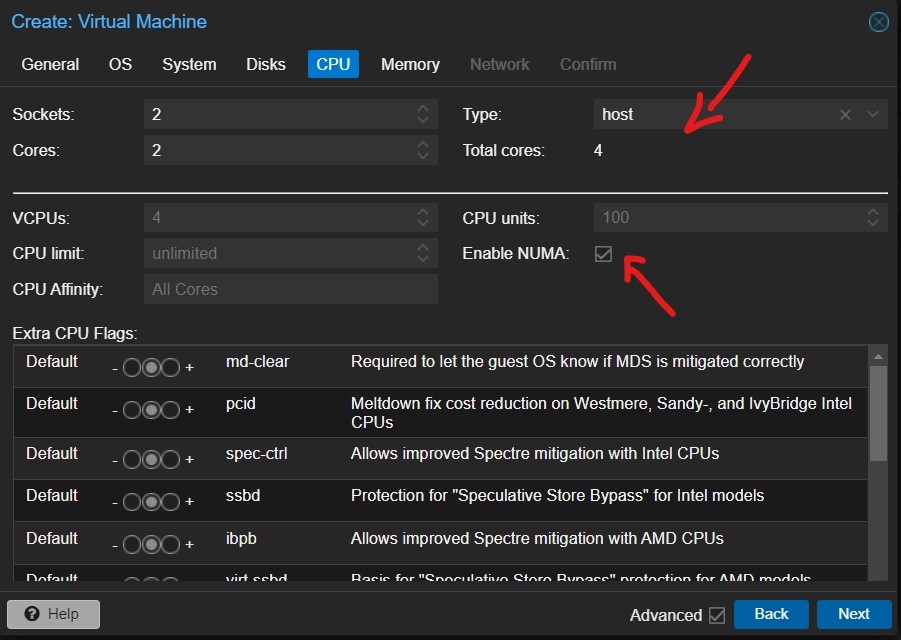Click the Back button
The height and width of the screenshot is (640, 901).
point(771,614)
